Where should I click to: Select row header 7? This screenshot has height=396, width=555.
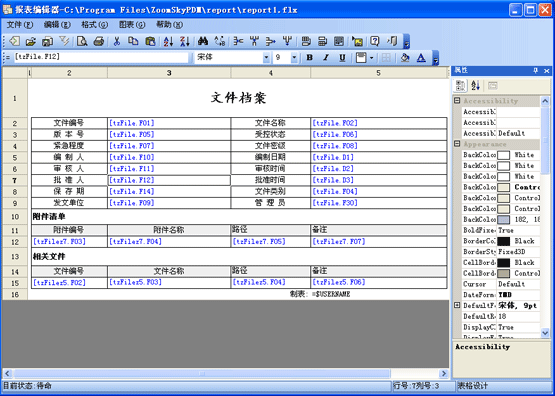click(15, 180)
